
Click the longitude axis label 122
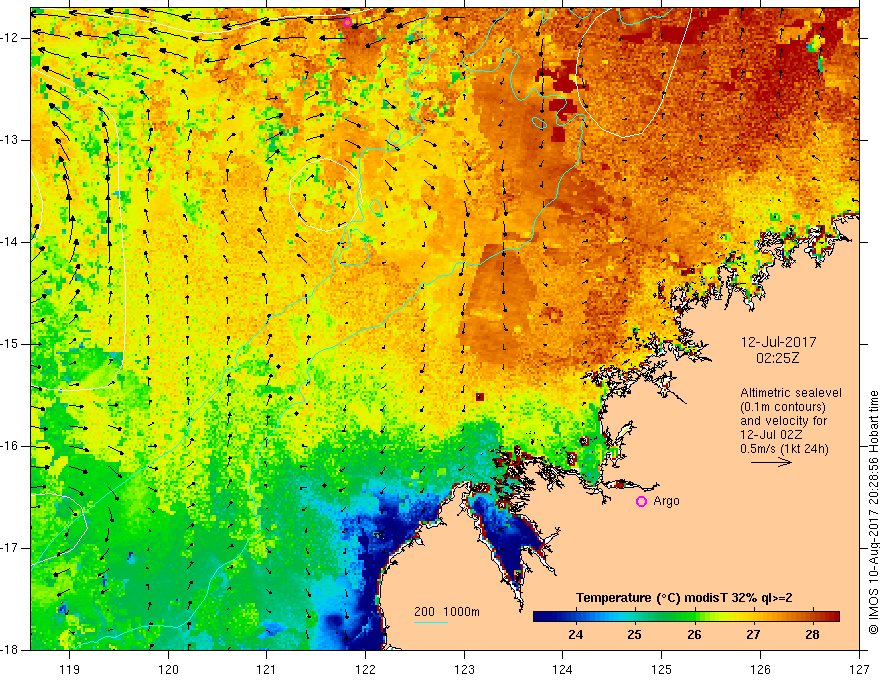coord(365,669)
